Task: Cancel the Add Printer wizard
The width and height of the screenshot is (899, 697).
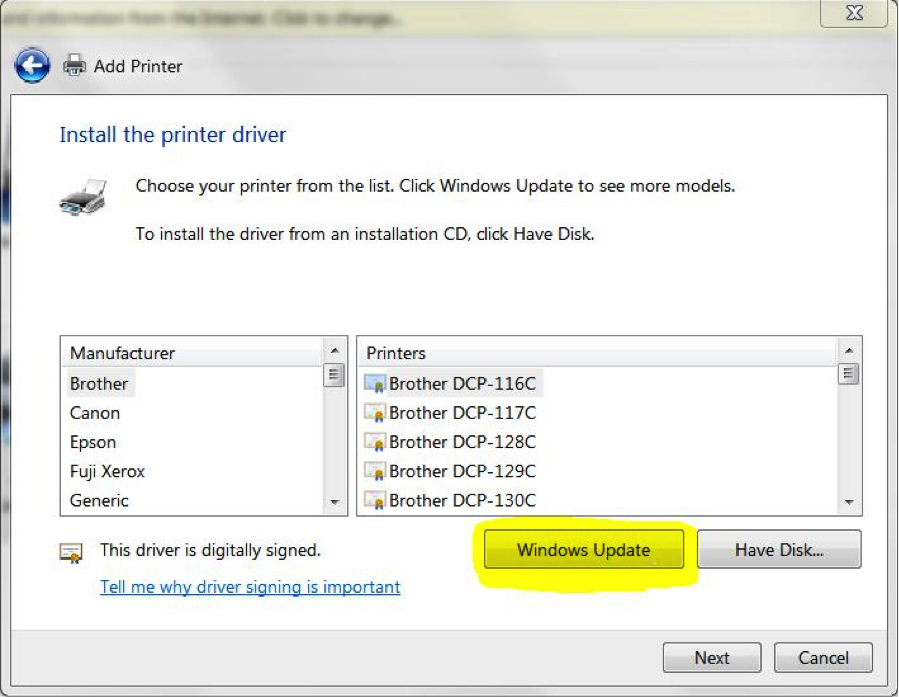Action: tap(822, 658)
